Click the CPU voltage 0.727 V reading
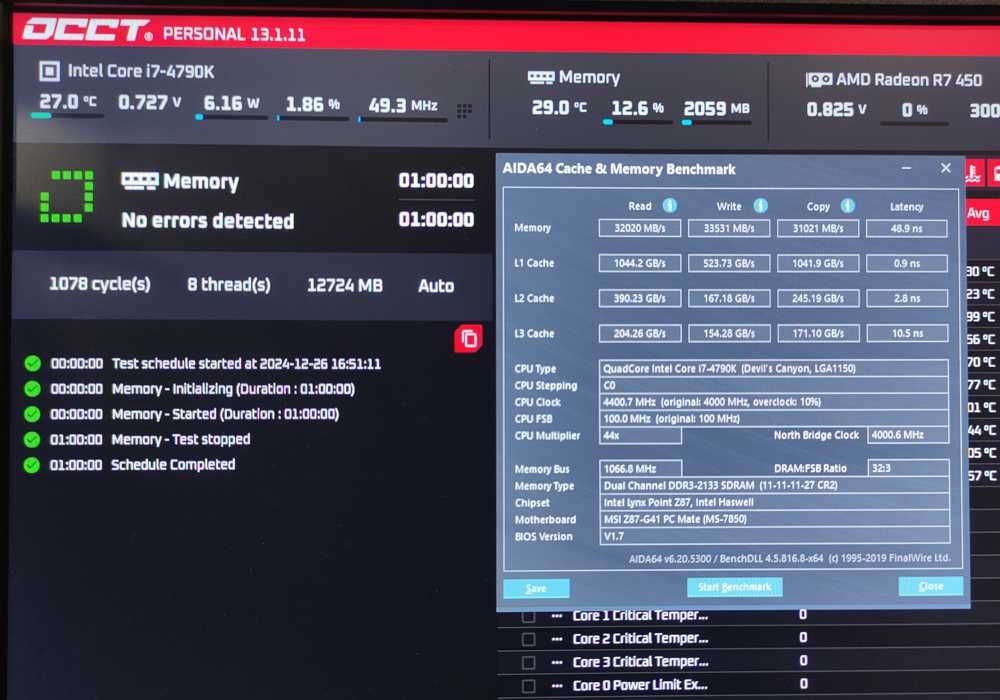This screenshot has height=700, width=1000. click(x=149, y=102)
